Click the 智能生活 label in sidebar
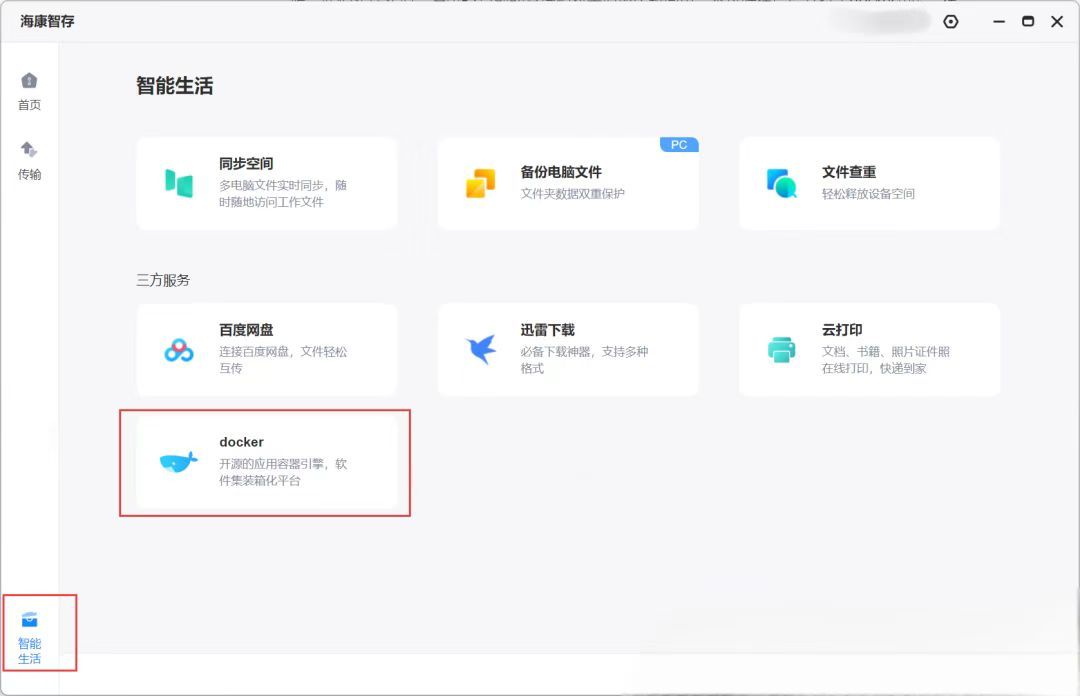Screen dimensions: 1080x696 point(29,651)
